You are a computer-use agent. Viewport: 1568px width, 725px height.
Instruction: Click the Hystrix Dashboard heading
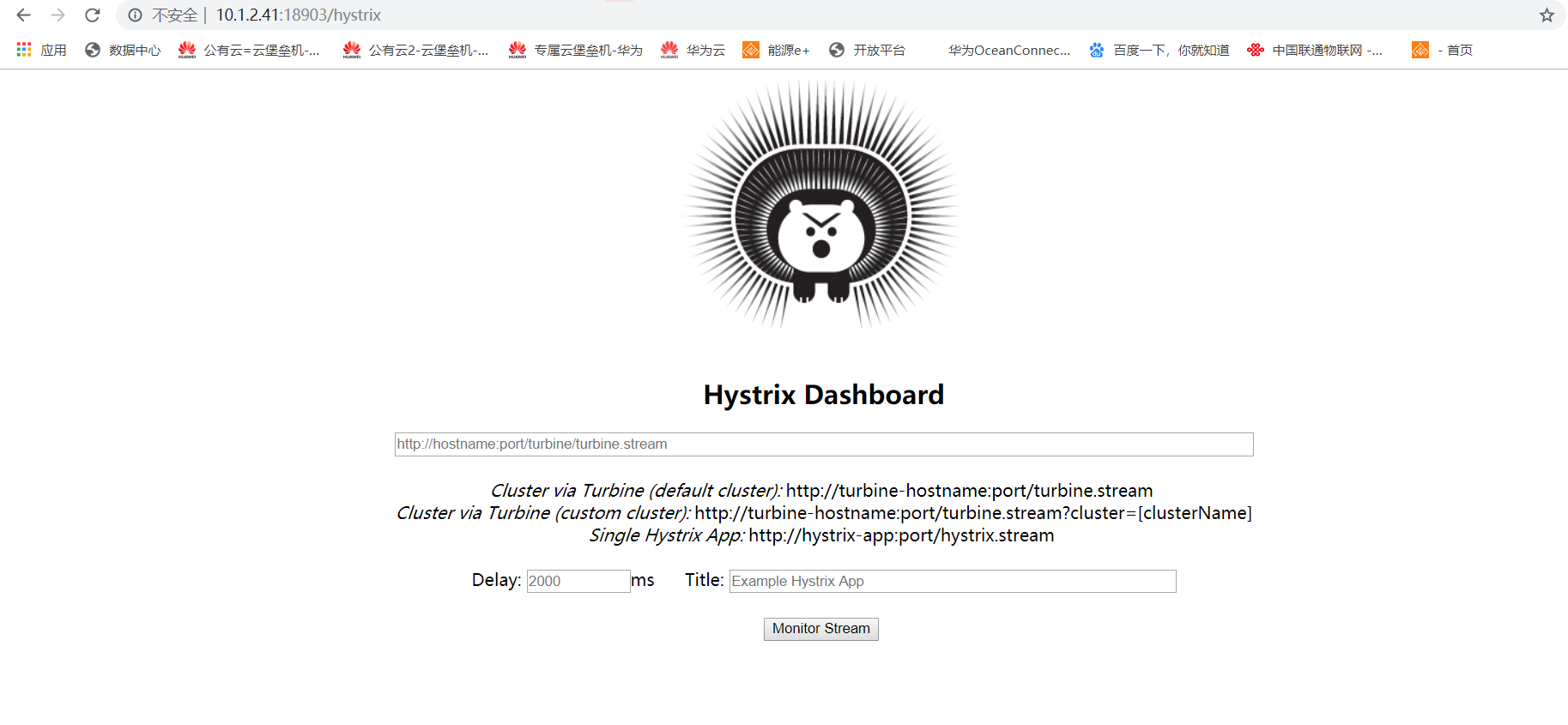pos(824,395)
